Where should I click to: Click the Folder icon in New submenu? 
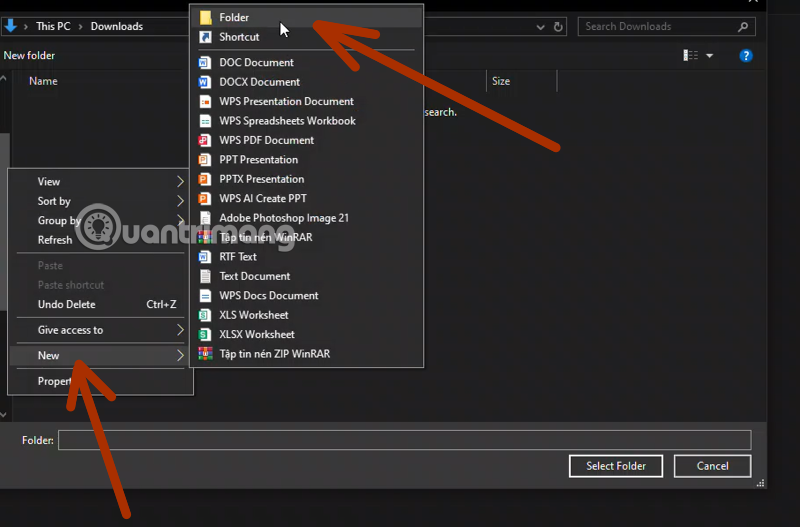[205, 17]
